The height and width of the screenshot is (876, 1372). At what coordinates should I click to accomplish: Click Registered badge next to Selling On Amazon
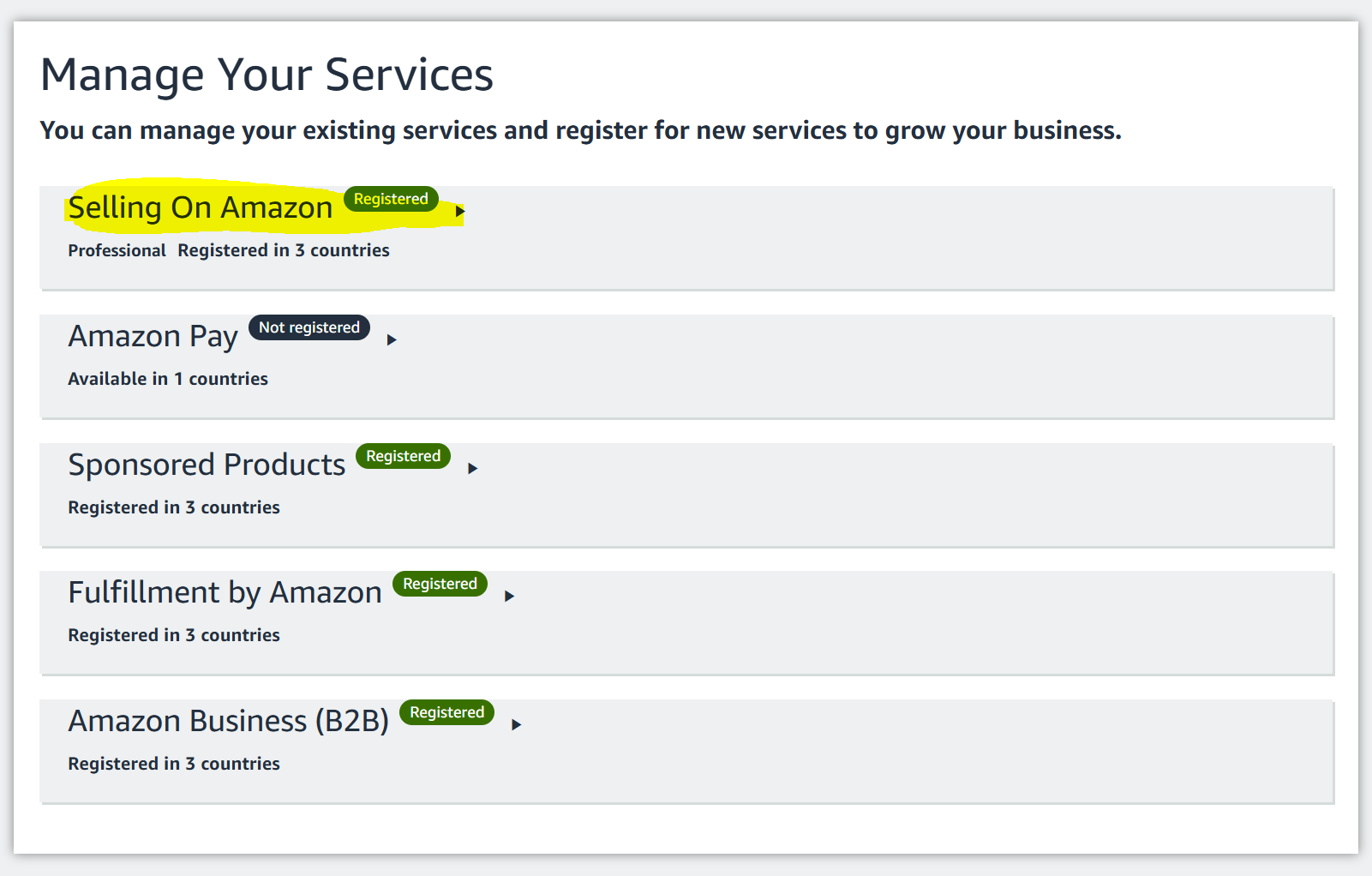pyautogui.click(x=391, y=199)
